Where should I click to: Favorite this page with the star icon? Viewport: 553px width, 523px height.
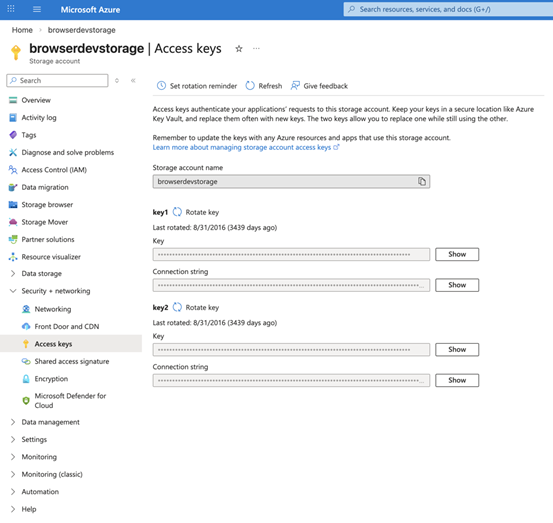point(239,49)
